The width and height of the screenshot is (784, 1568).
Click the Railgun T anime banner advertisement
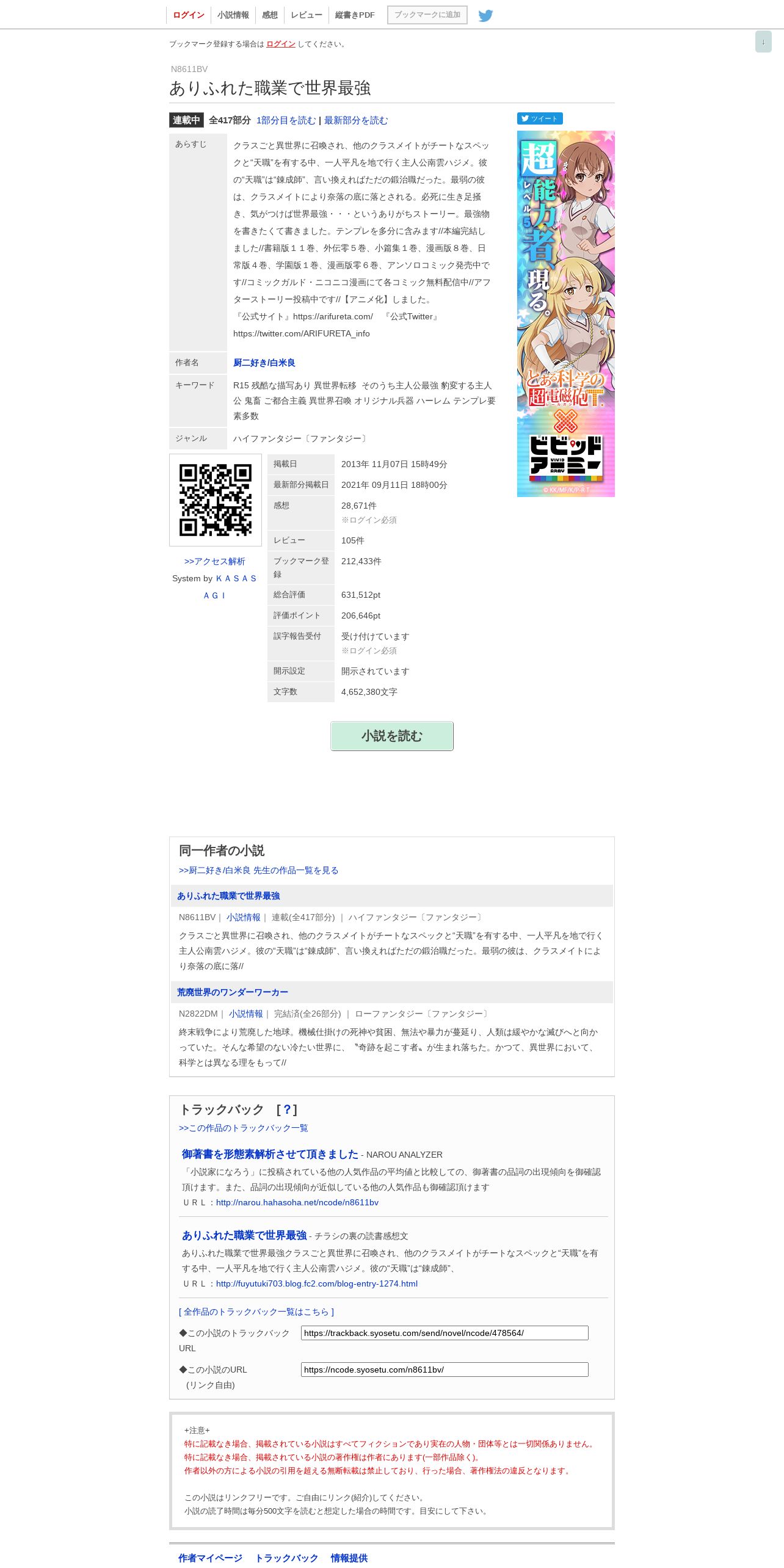[566, 314]
